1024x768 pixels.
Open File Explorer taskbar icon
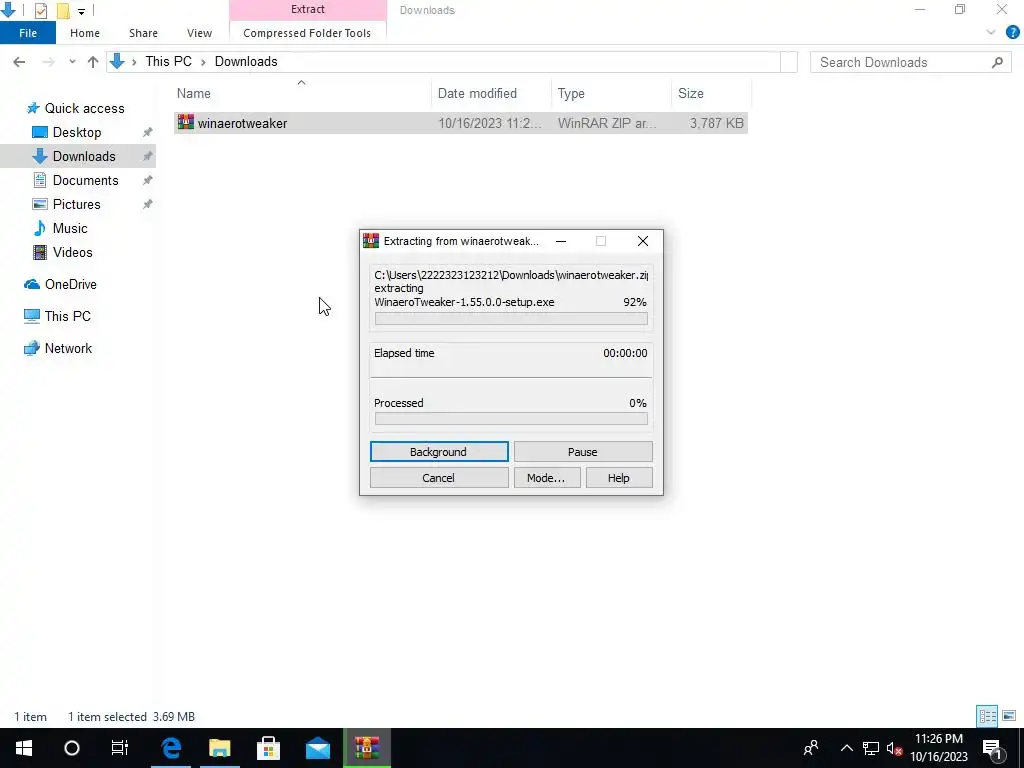[220, 748]
